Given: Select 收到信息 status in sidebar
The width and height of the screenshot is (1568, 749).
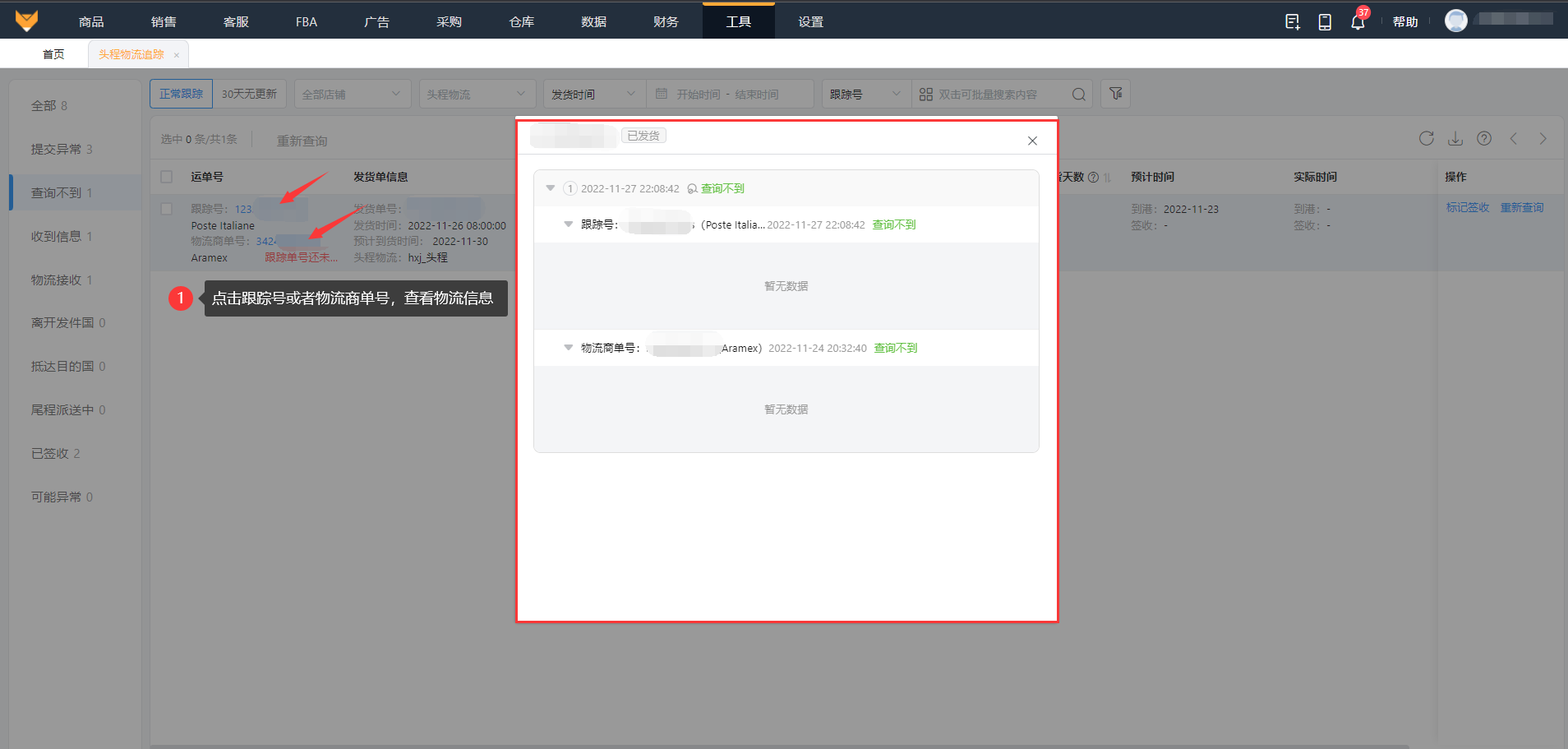Looking at the screenshot, I should [x=76, y=236].
